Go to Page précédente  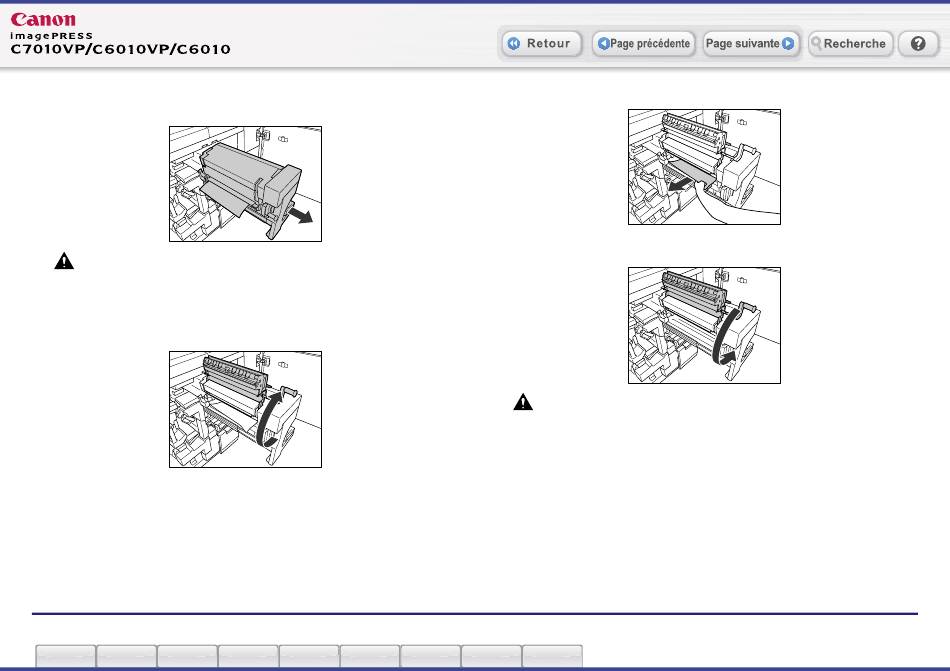coord(643,44)
